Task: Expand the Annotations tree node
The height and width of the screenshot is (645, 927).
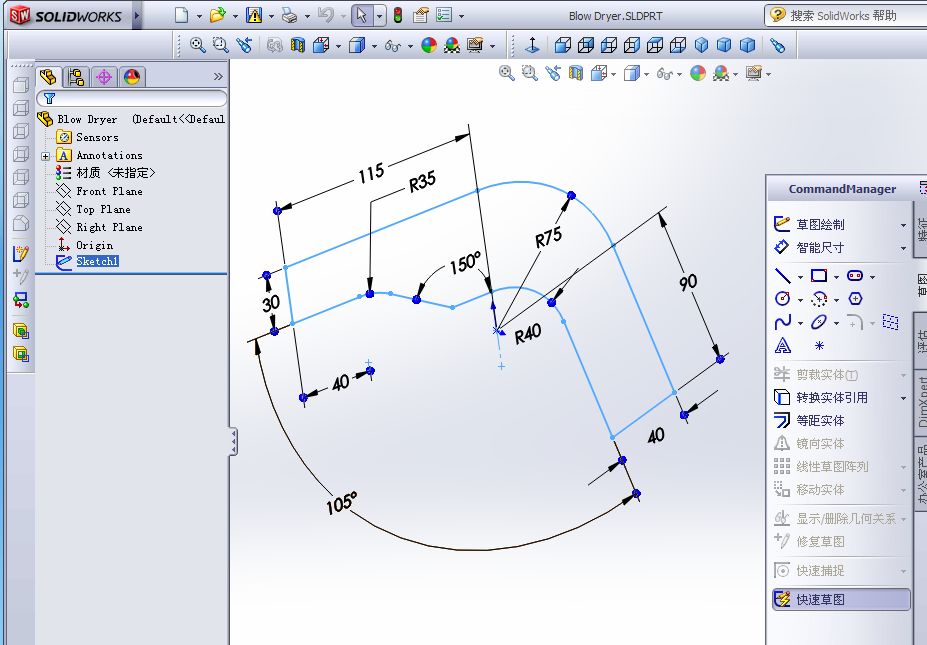Action: [46, 156]
